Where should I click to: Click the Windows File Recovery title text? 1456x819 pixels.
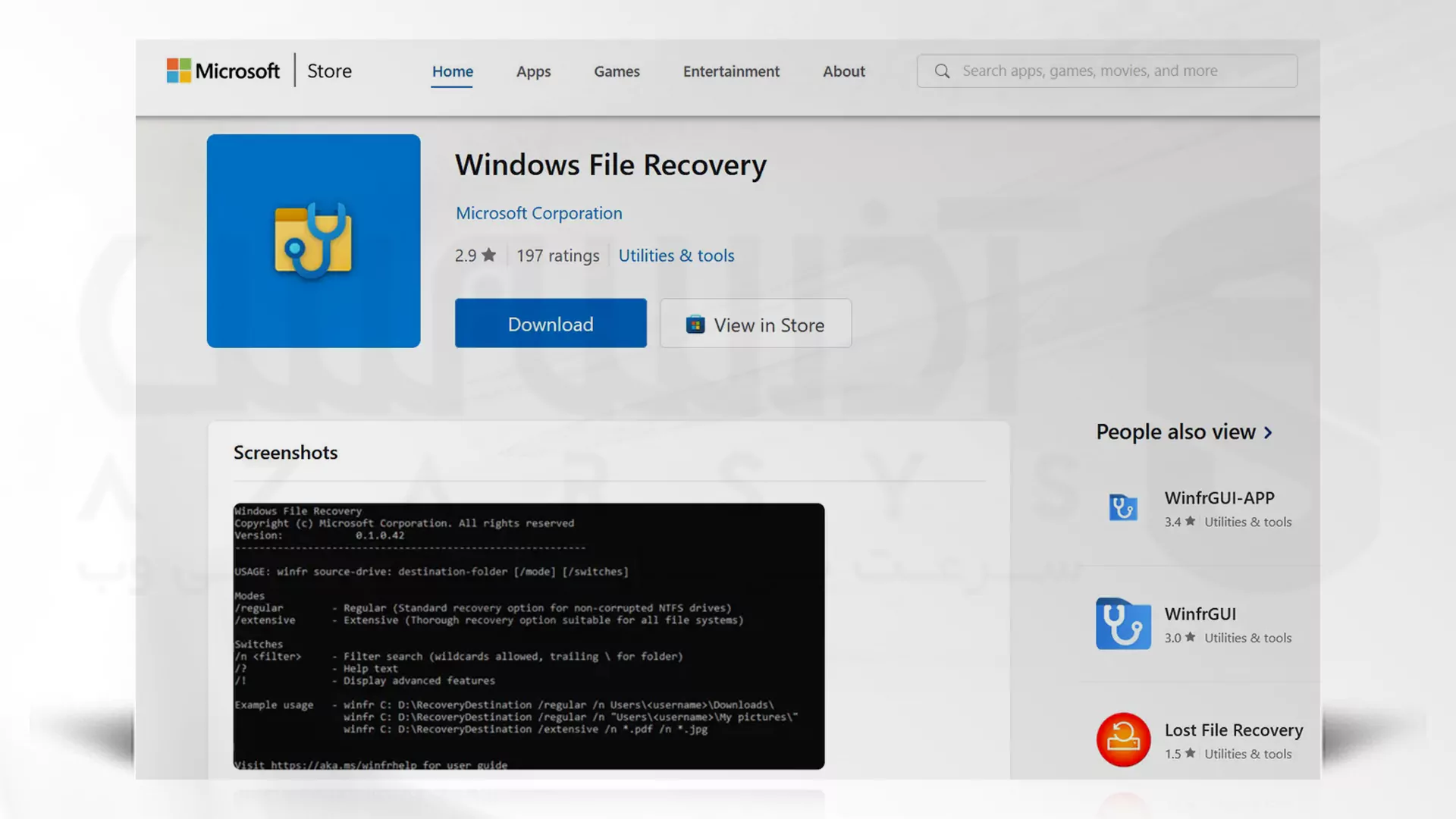coord(610,165)
